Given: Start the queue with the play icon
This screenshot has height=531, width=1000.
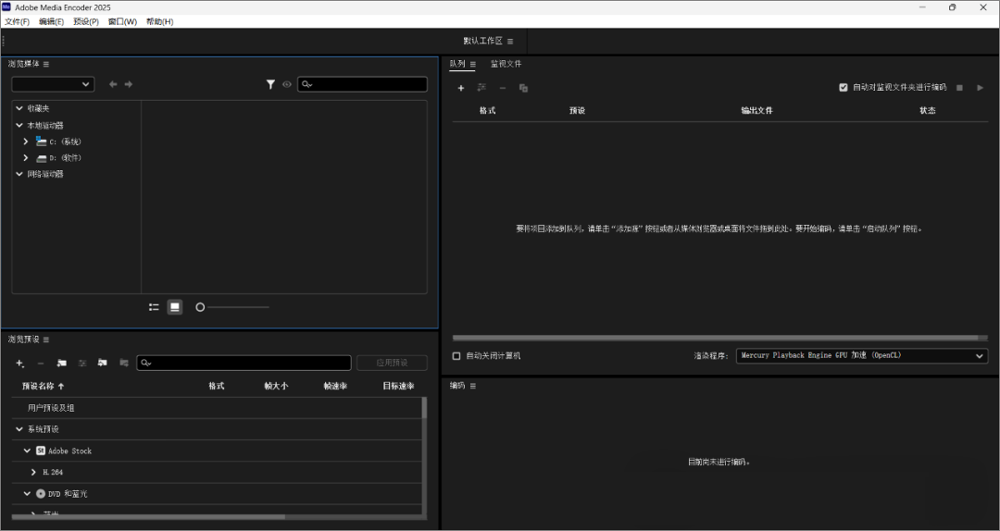Looking at the screenshot, I should pos(980,87).
